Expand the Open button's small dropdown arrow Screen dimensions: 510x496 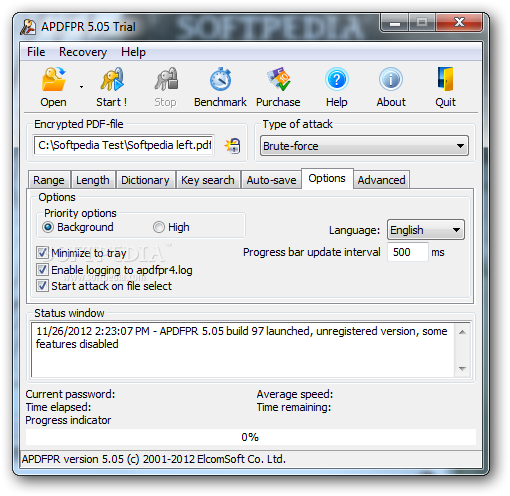click(81, 87)
